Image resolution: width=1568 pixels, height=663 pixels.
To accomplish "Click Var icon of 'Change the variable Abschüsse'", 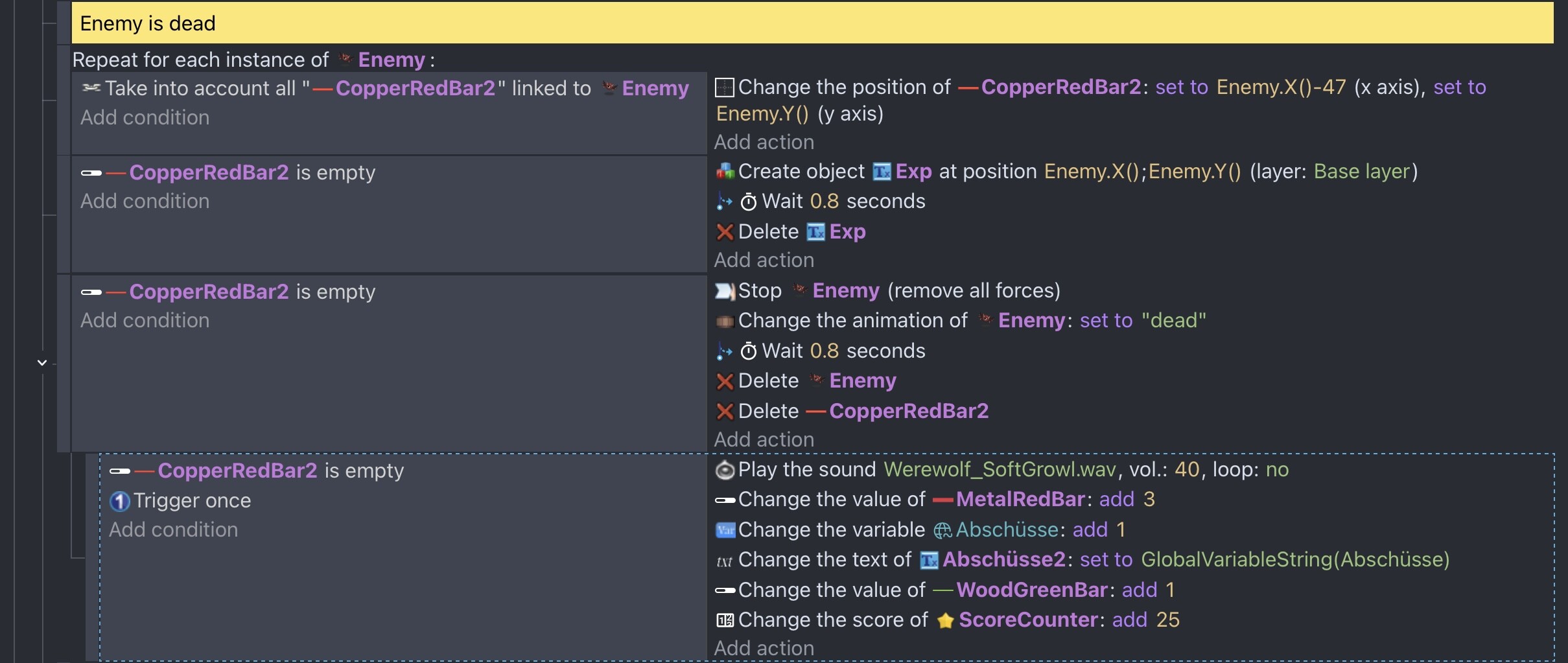I will [x=725, y=530].
